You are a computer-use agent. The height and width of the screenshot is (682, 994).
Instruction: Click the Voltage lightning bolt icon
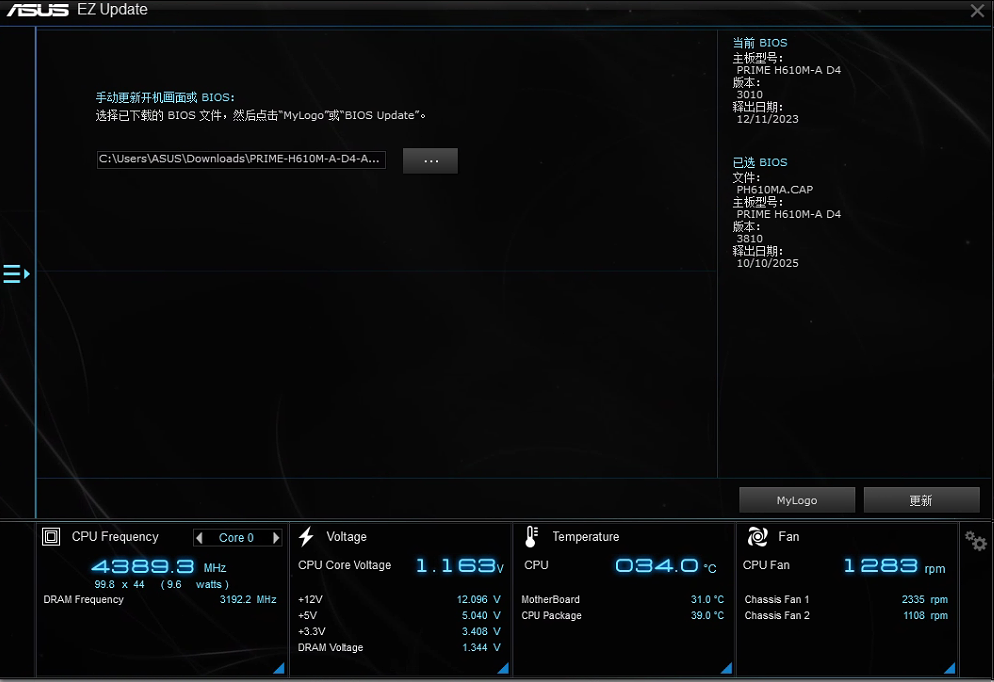coord(306,537)
